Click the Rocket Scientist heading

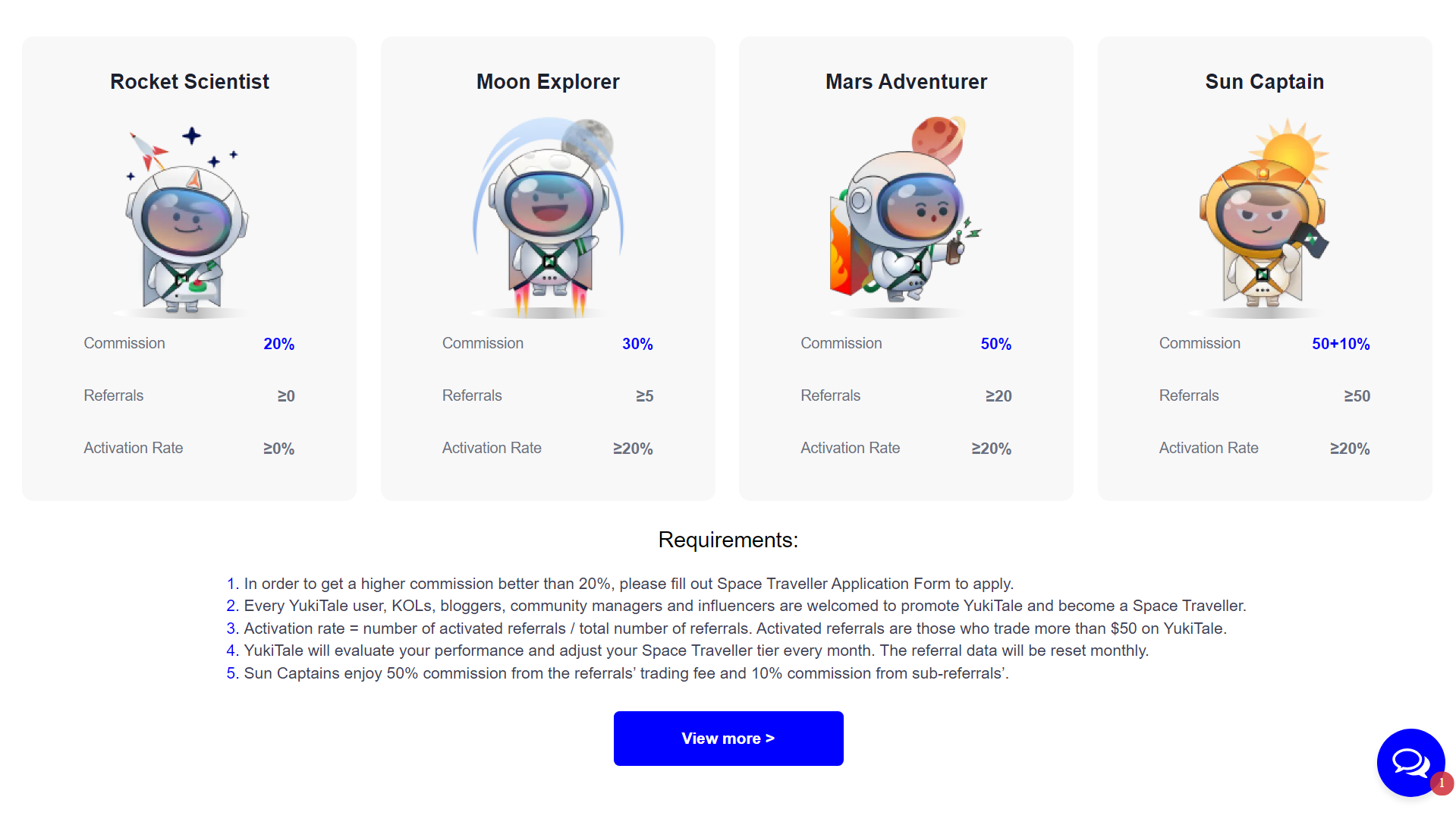[190, 81]
